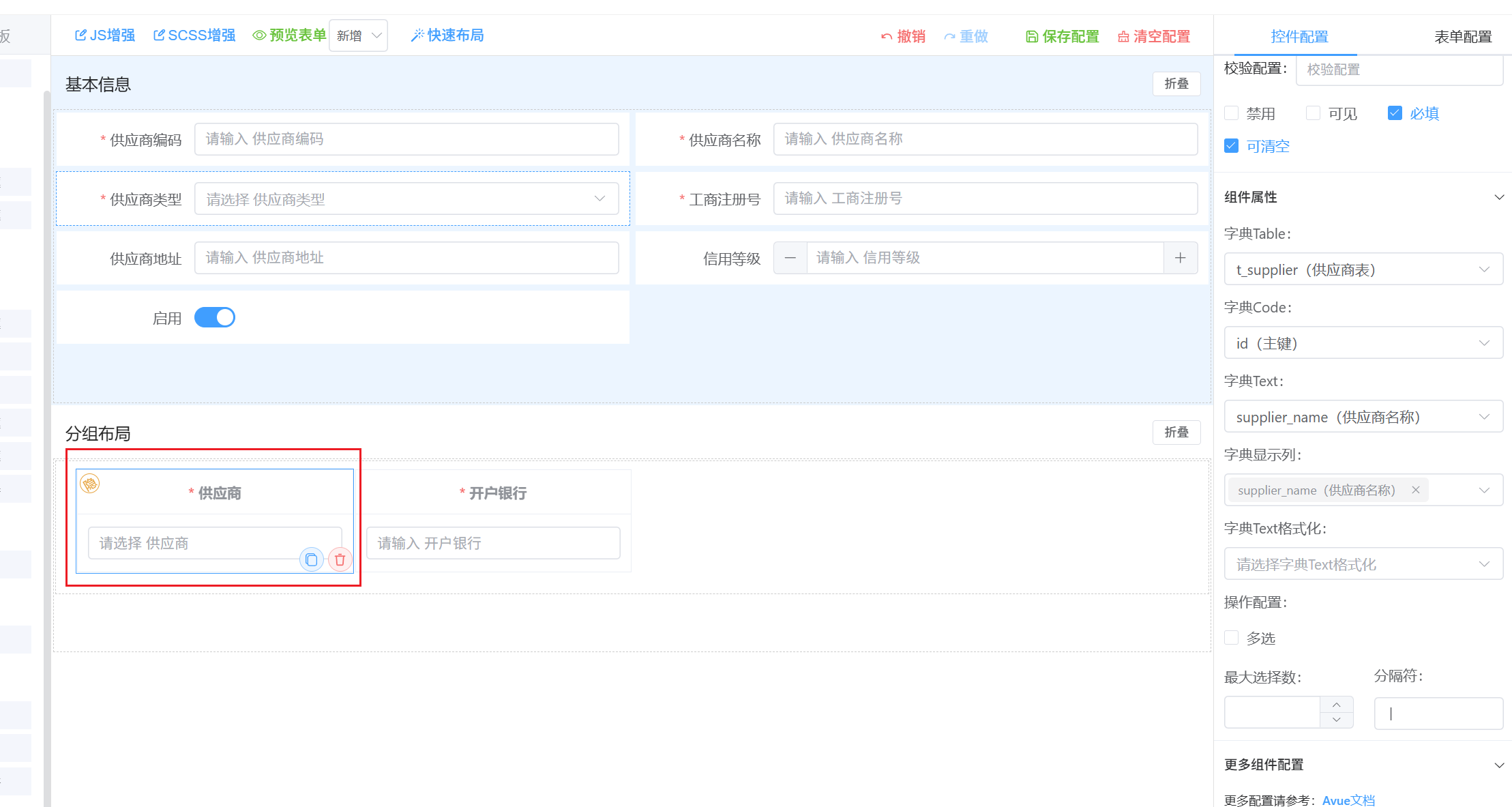This screenshot has width=1512, height=807.
Task: Click the plus button for 信用等级
Action: click(1181, 258)
